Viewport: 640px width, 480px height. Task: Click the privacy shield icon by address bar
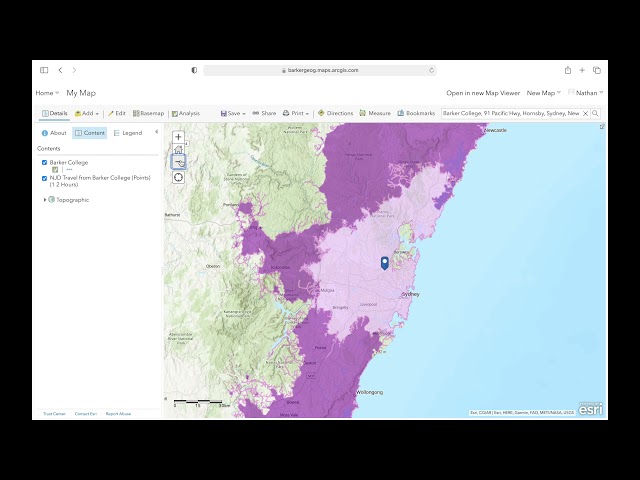point(194,70)
